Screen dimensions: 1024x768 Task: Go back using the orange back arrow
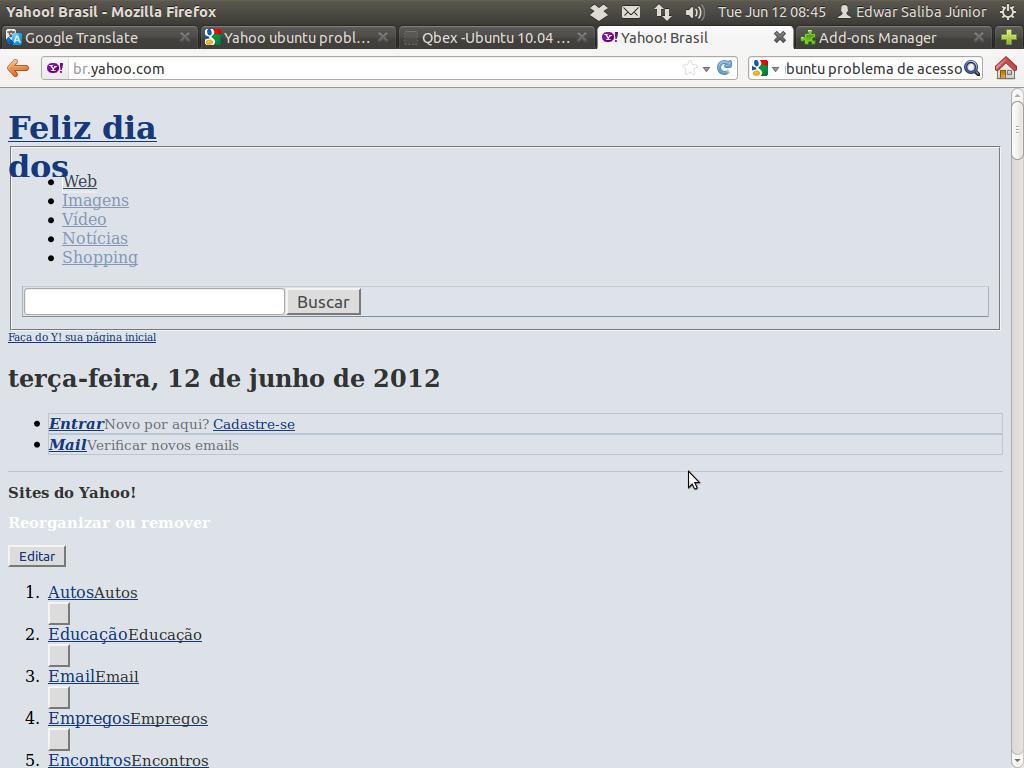[x=18, y=68]
